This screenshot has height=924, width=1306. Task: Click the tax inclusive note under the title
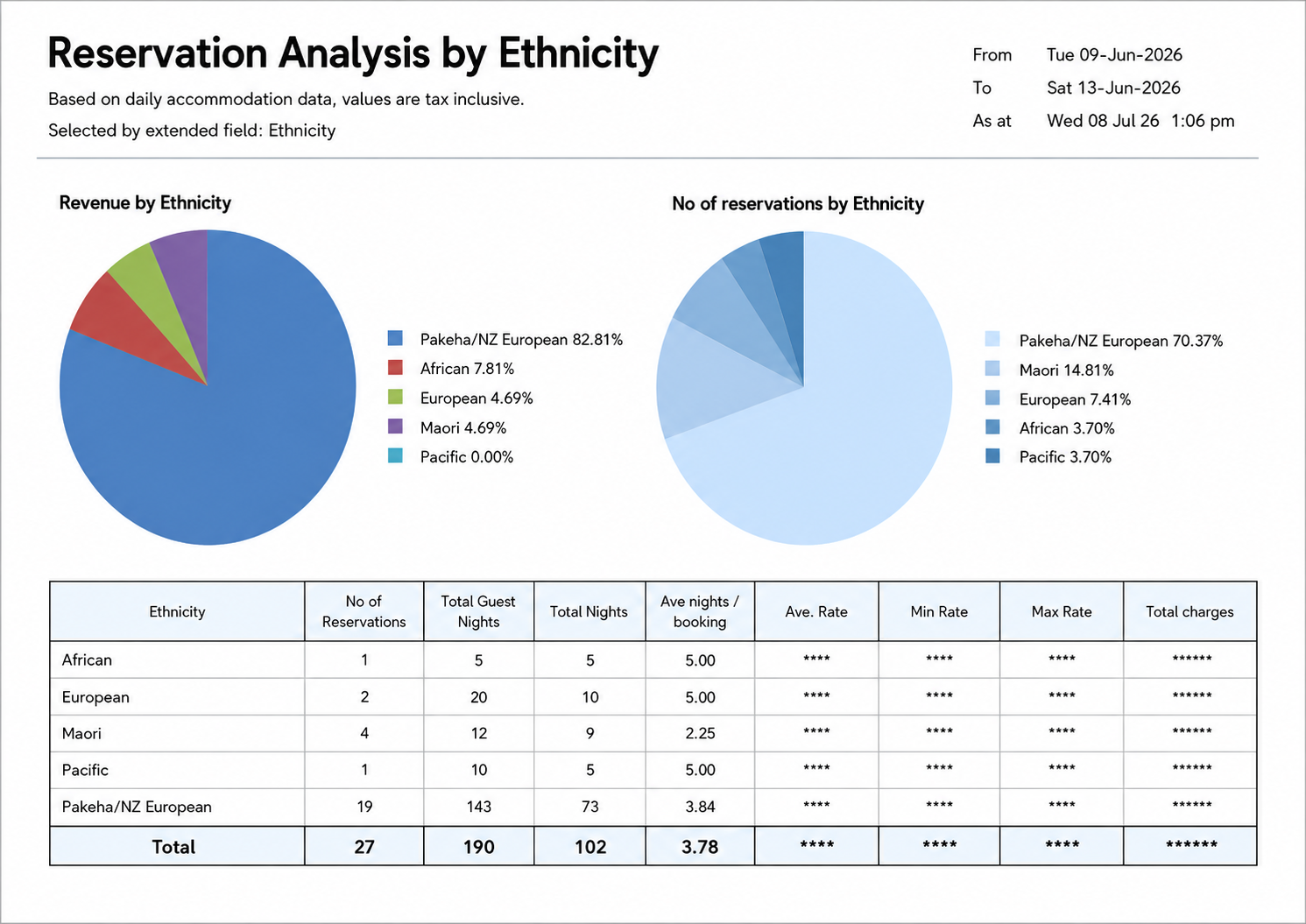click(286, 99)
